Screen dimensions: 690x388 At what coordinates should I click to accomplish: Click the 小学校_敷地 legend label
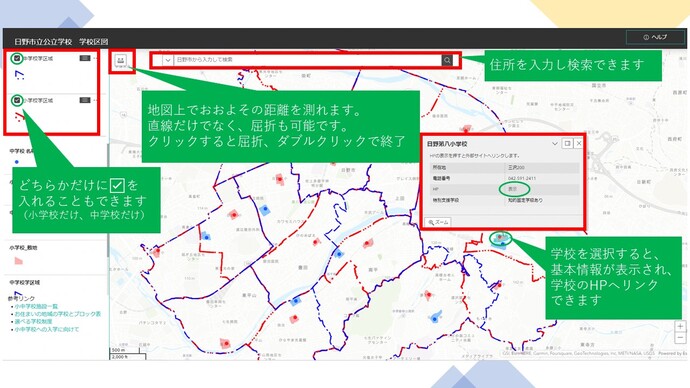pos(23,248)
